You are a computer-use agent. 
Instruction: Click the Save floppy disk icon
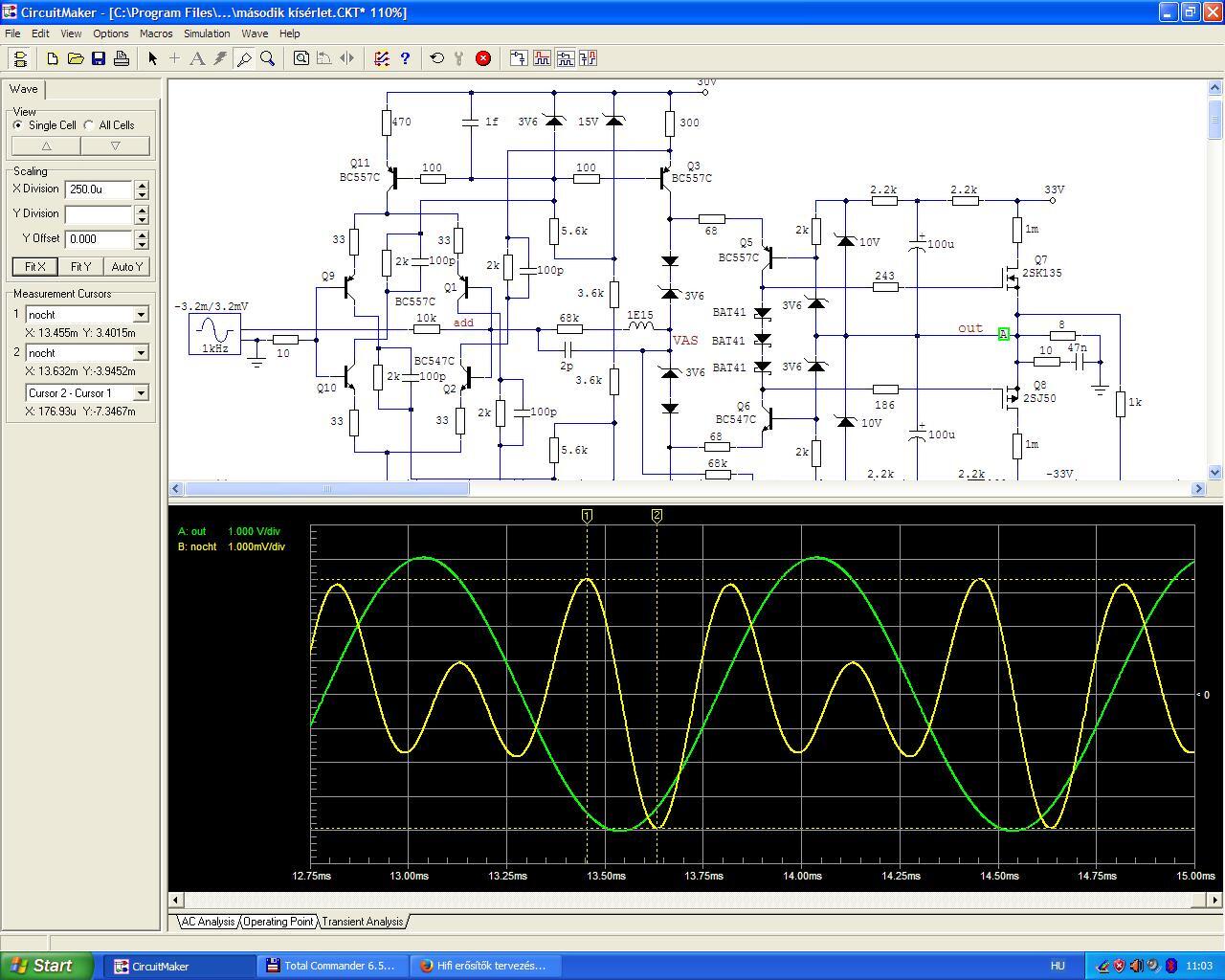coord(99,58)
